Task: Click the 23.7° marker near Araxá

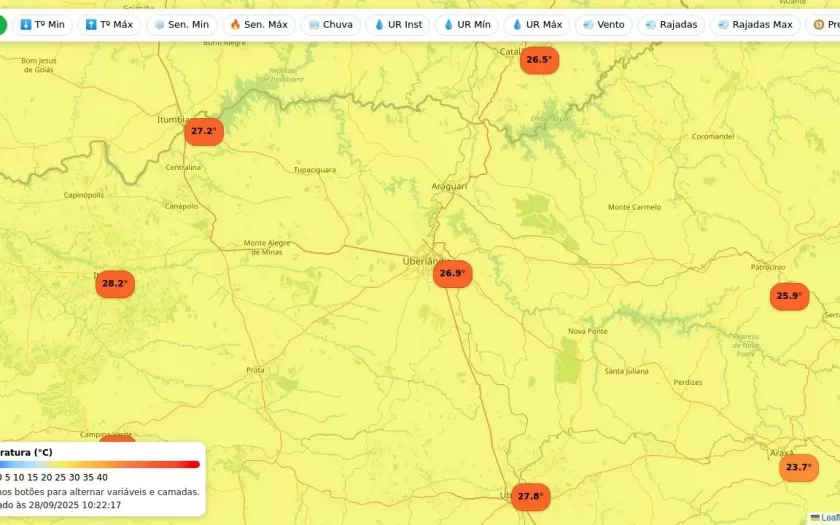Action: (798, 467)
